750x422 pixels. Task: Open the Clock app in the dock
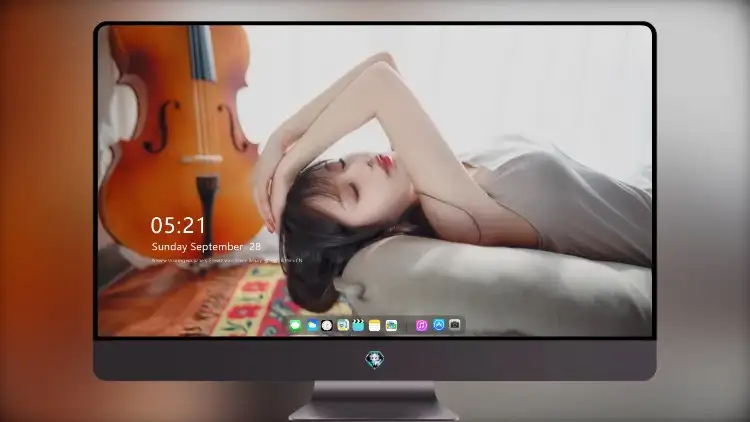click(327, 325)
